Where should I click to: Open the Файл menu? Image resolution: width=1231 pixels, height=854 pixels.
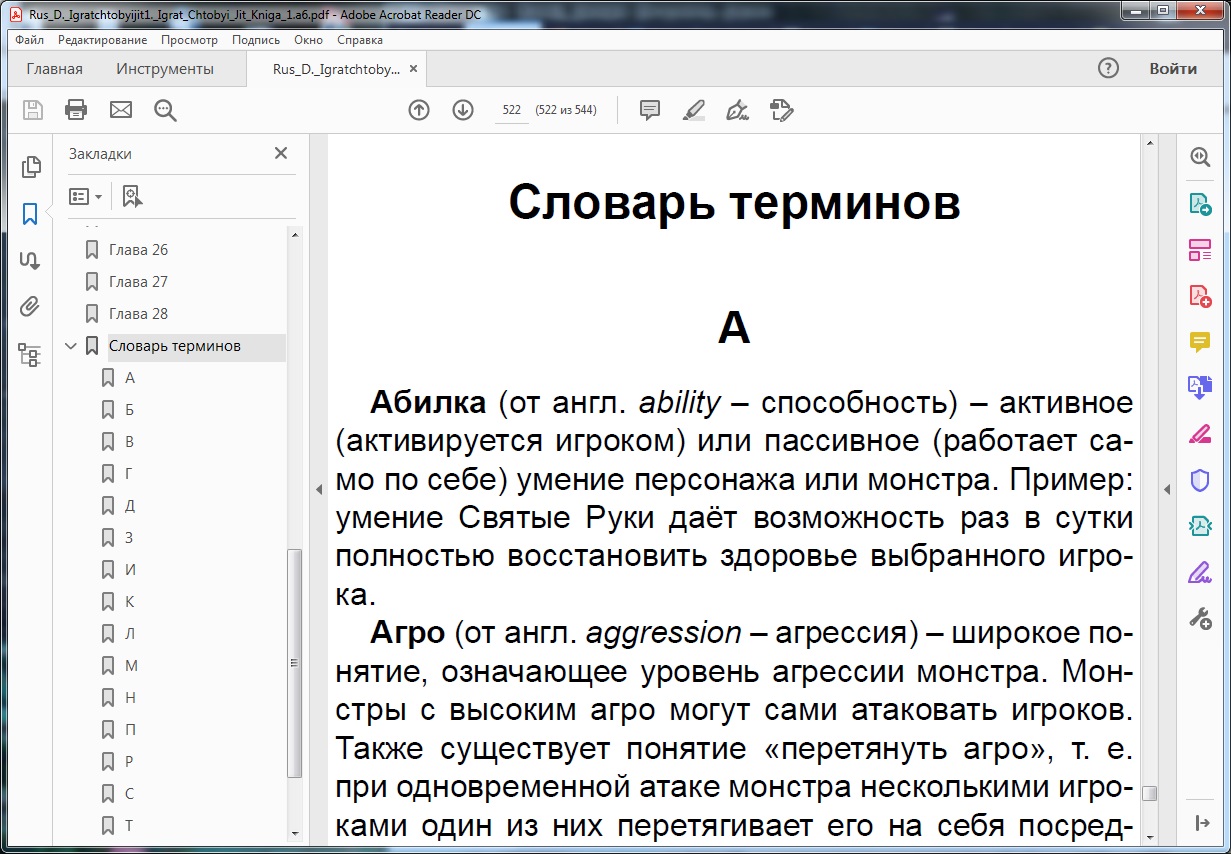[x=30, y=40]
